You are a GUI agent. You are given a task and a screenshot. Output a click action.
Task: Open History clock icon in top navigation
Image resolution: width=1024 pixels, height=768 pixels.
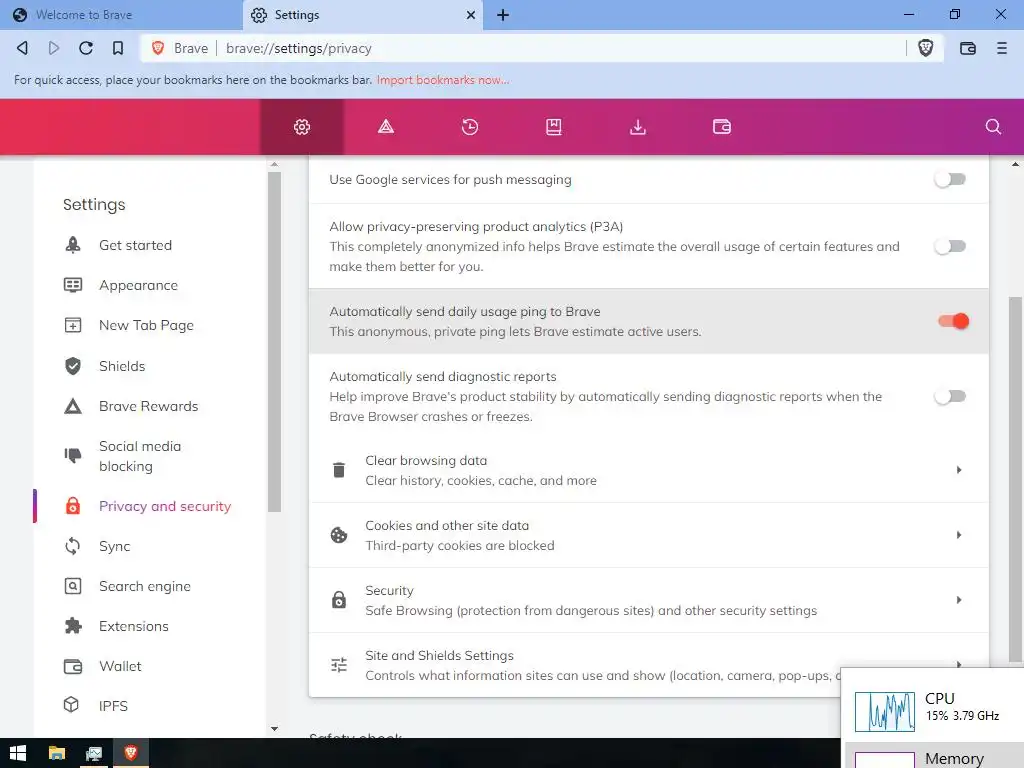coord(470,127)
